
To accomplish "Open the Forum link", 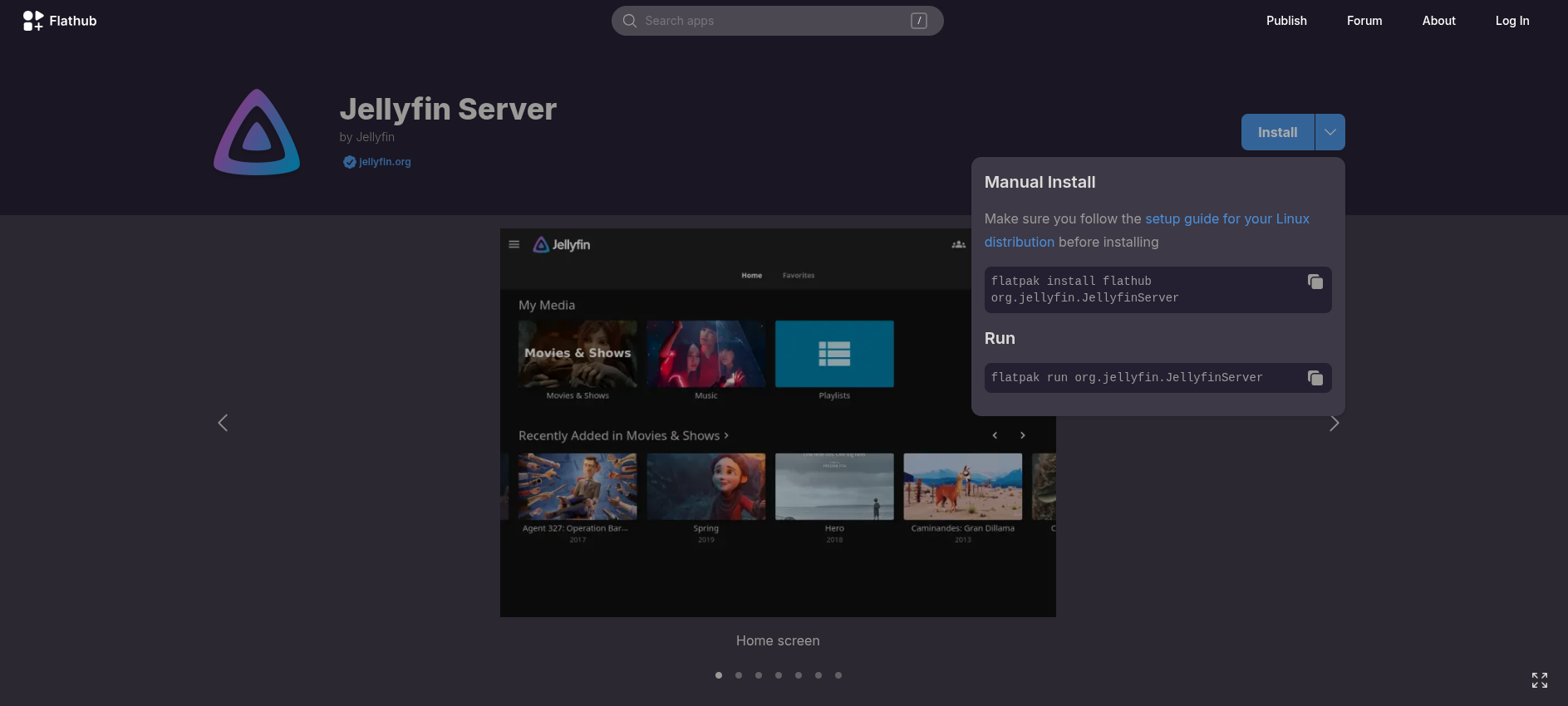I will (1364, 21).
